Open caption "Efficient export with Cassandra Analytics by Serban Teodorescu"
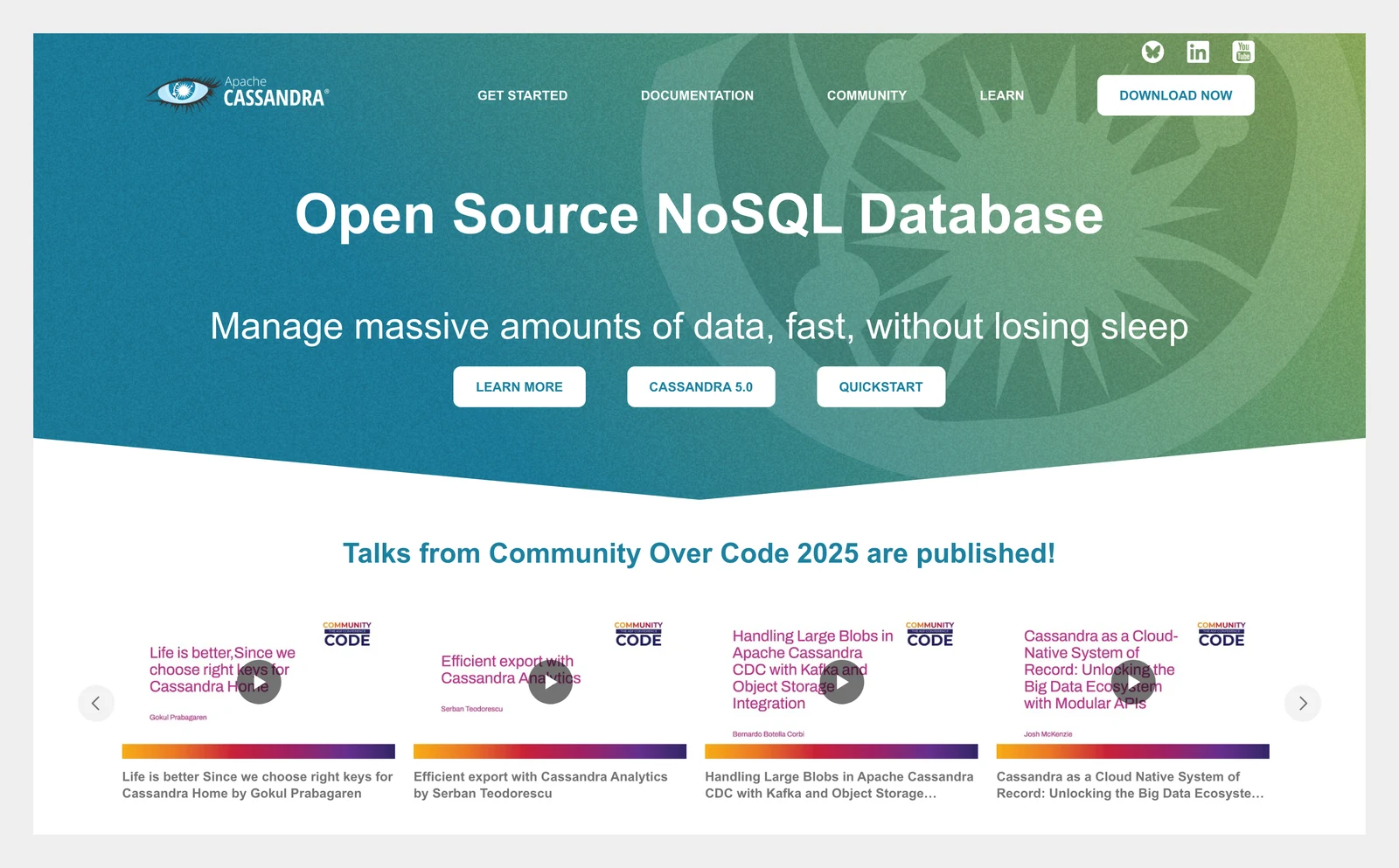Viewport: 1399px width, 868px height. pos(540,785)
